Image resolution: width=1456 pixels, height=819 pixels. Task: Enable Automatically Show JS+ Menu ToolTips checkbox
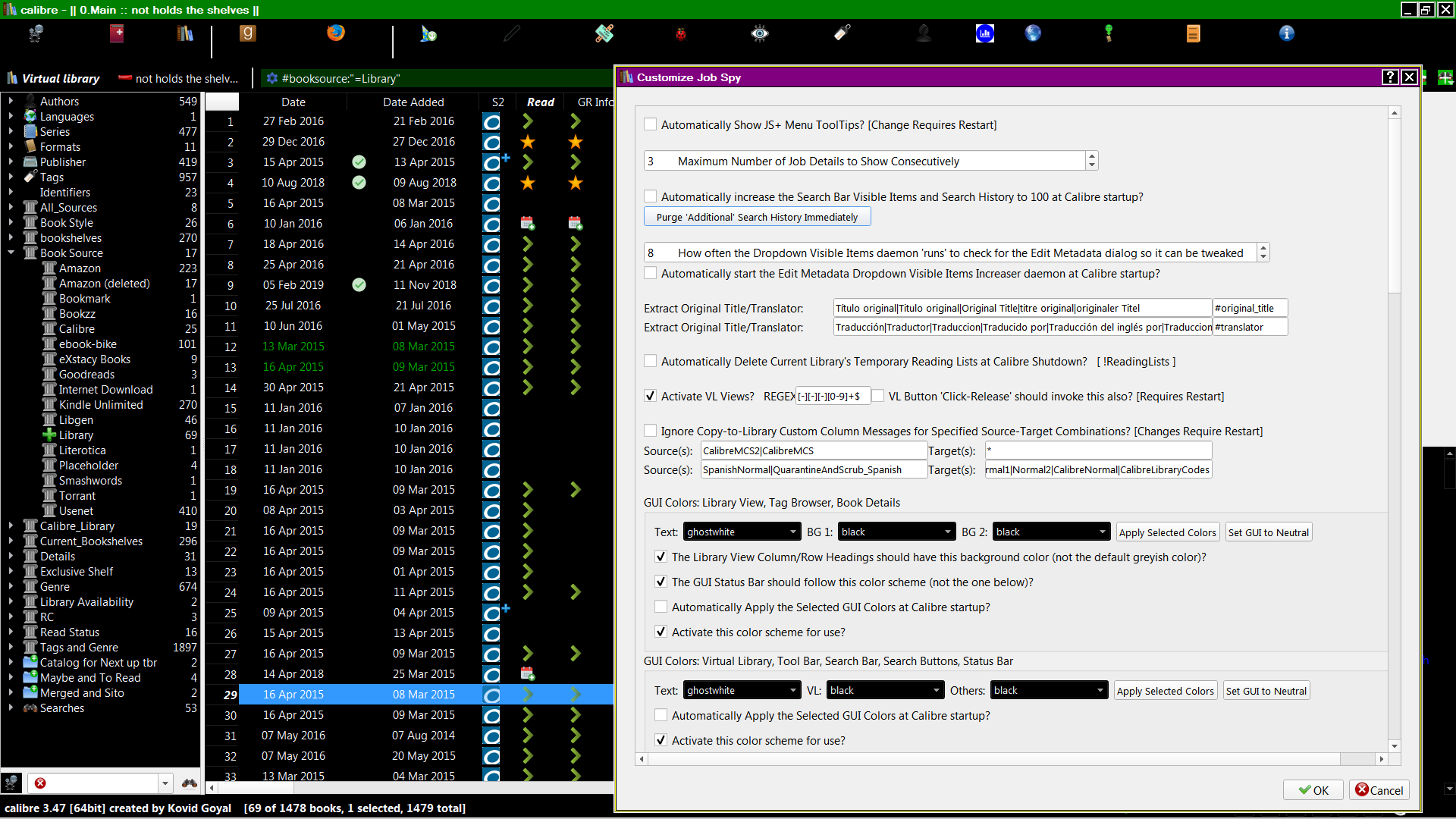[650, 125]
